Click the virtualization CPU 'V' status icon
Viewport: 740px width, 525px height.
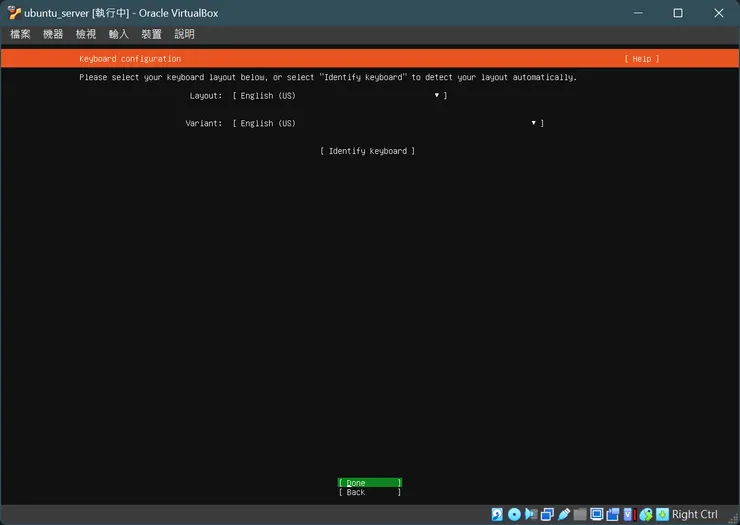[630, 514]
